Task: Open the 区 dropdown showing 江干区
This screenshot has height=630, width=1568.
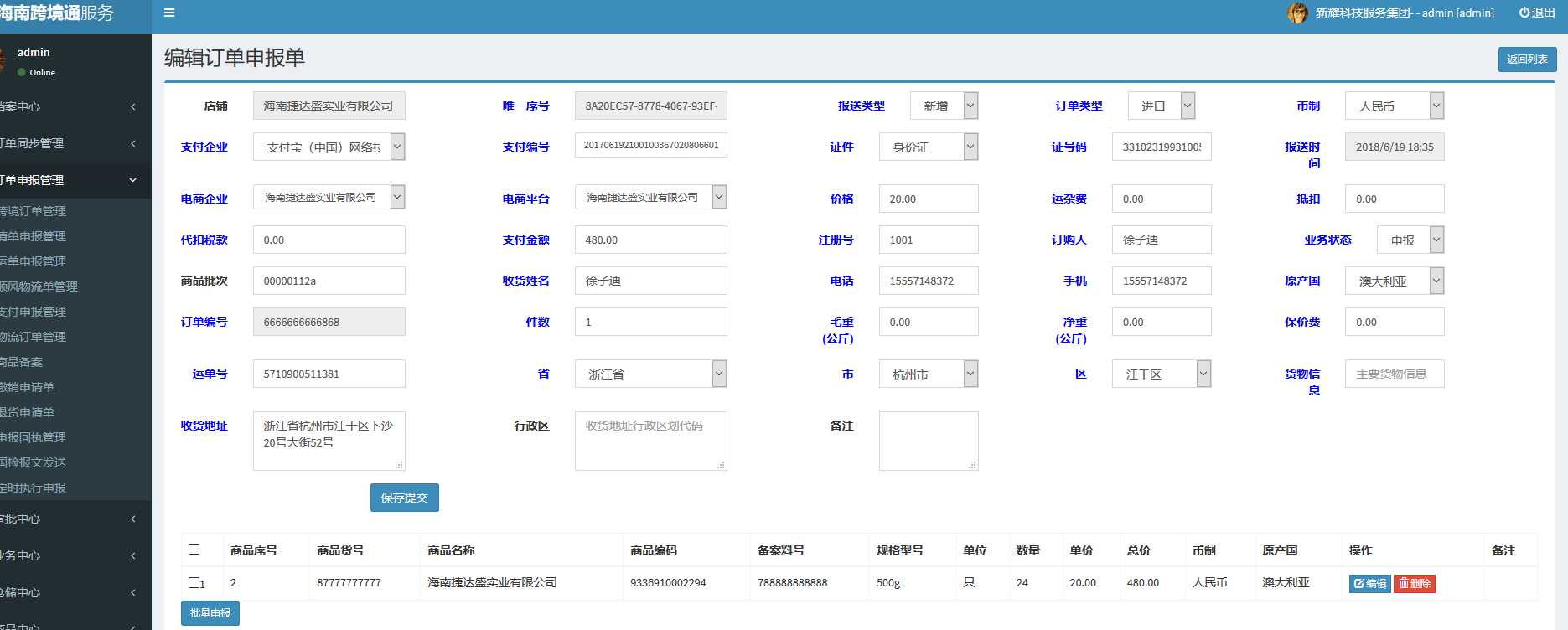Action: pyautogui.click(x=1162, y=374)
